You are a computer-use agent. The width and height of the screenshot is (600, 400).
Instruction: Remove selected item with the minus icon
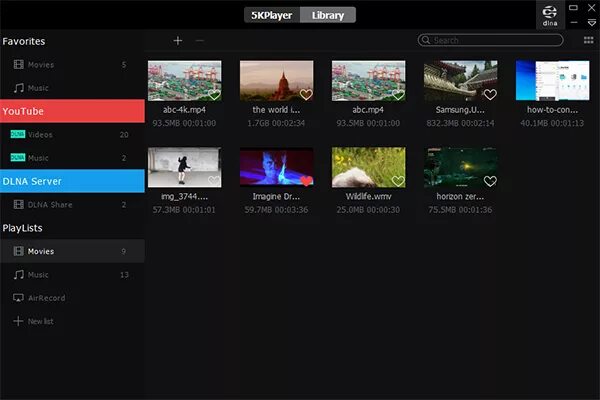pos(199,41)
